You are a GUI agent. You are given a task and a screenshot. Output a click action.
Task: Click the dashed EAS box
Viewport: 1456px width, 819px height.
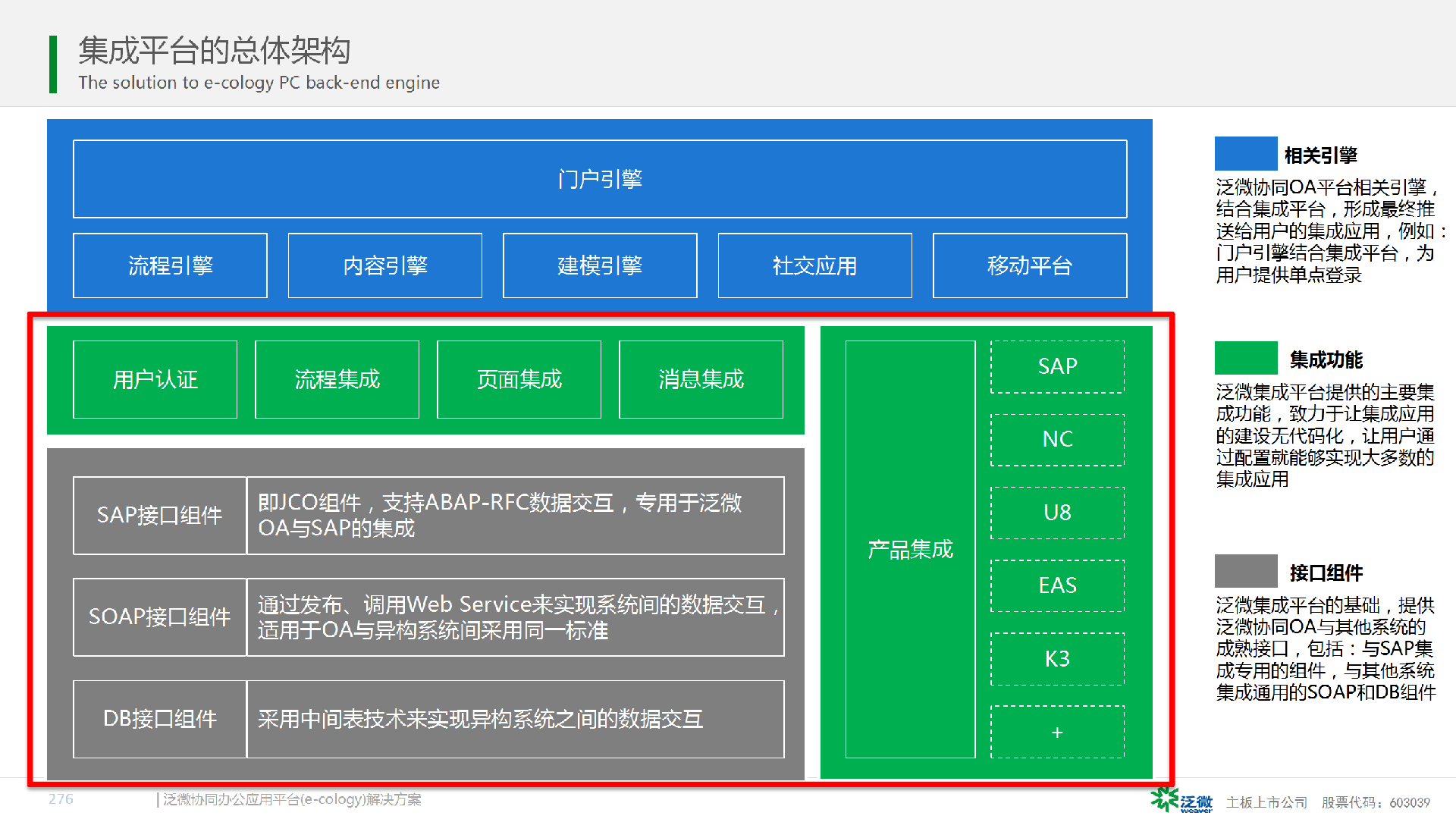click(x=1057, y=585)
